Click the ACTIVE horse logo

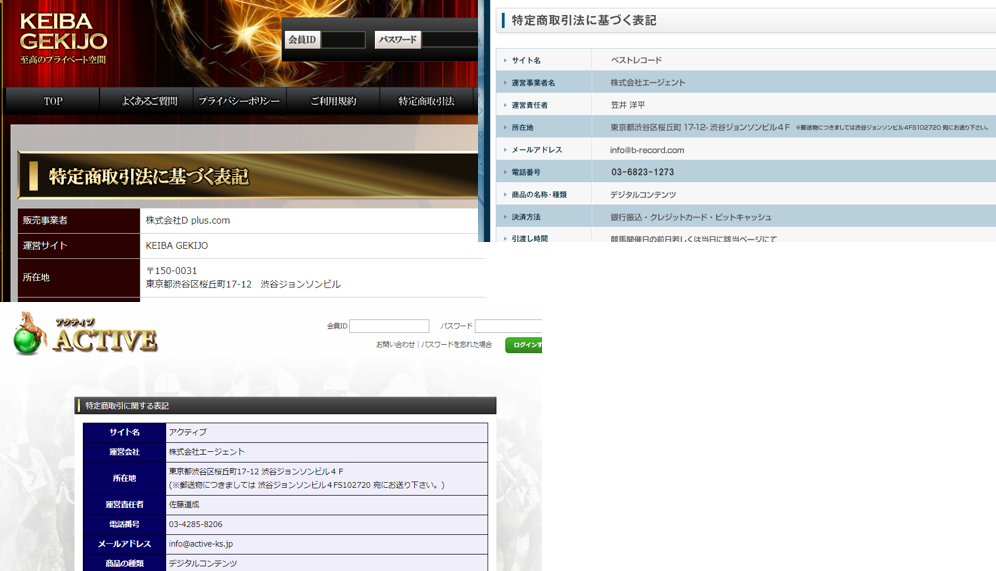85,333
